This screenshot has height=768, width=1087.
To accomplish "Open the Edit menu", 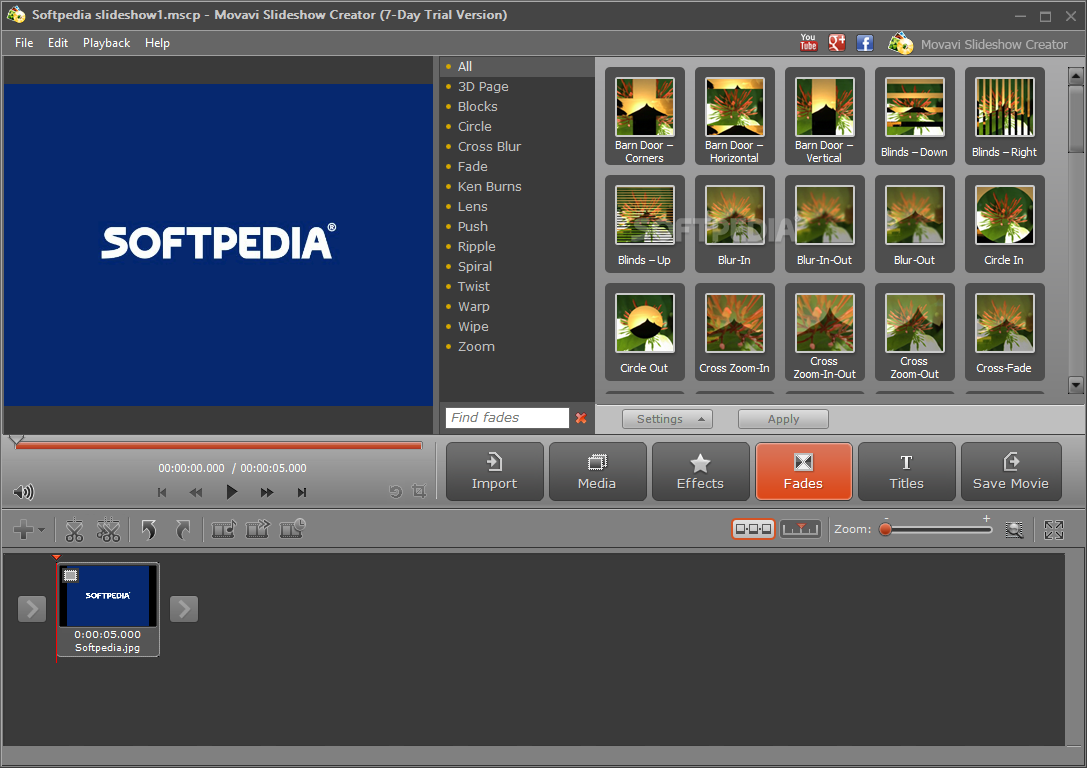I will [58, 43].
